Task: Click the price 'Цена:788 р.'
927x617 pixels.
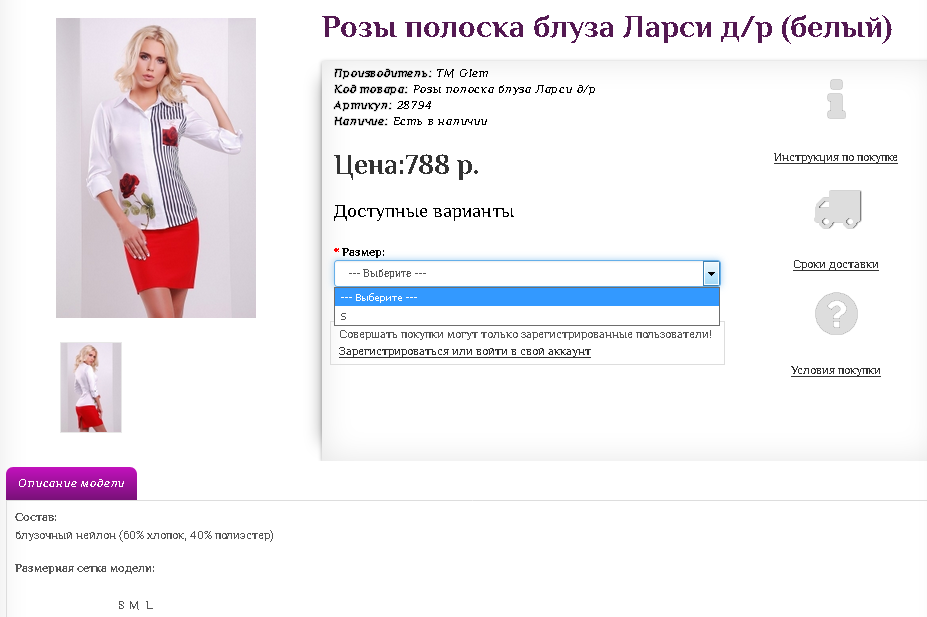Action: (406, 165)
